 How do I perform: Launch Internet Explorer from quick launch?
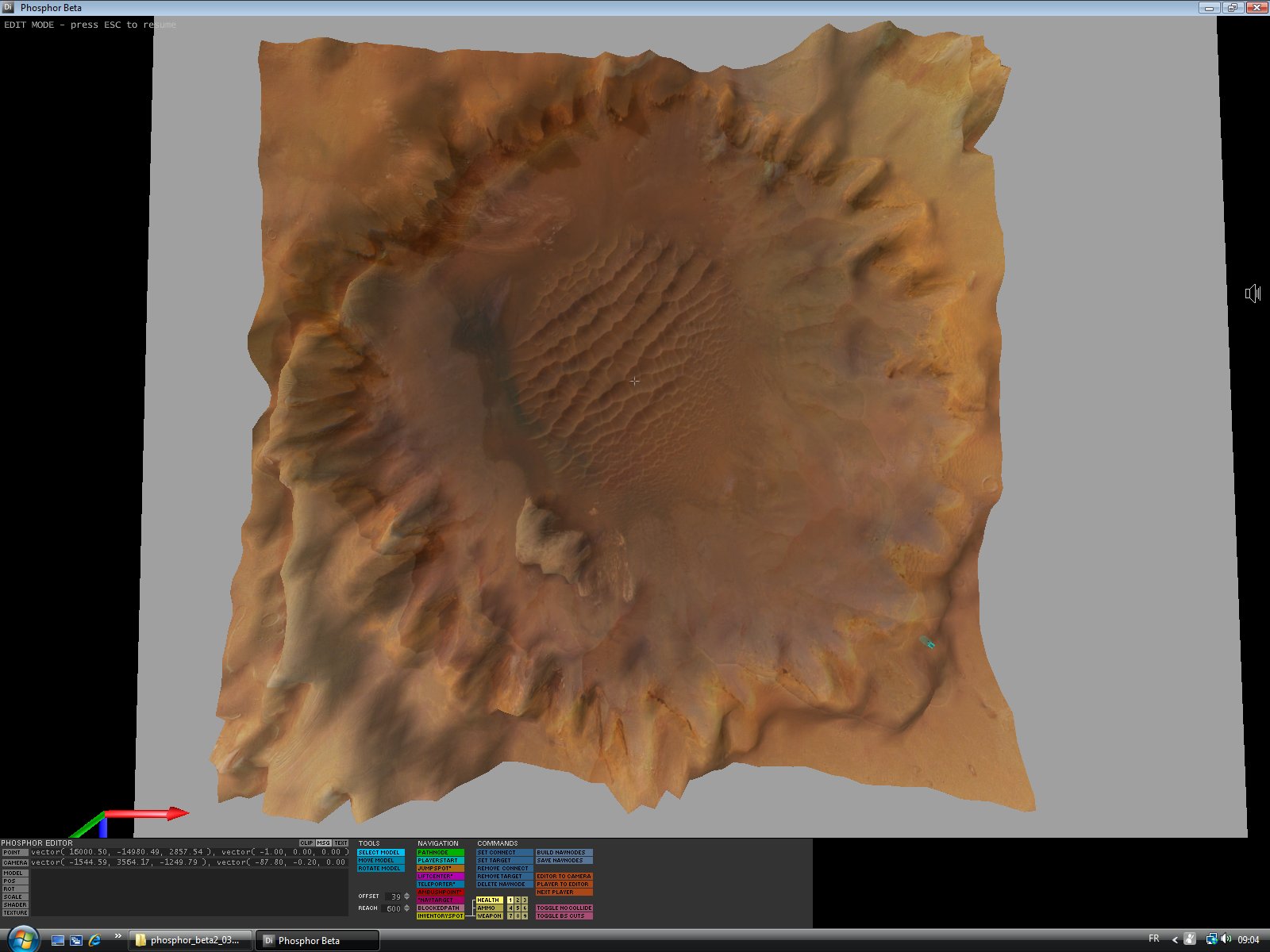click(95, 940)
